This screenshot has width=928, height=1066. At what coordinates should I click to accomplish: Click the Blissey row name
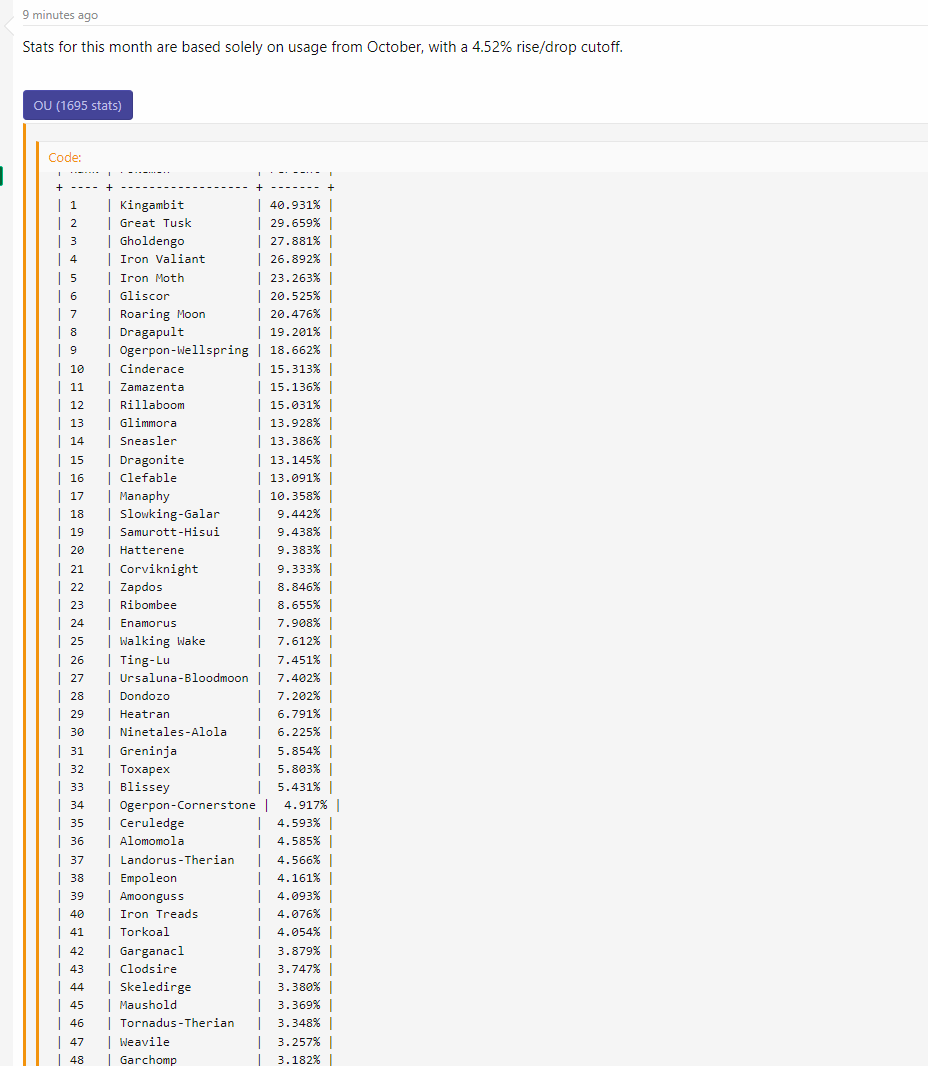coord(145,787)
